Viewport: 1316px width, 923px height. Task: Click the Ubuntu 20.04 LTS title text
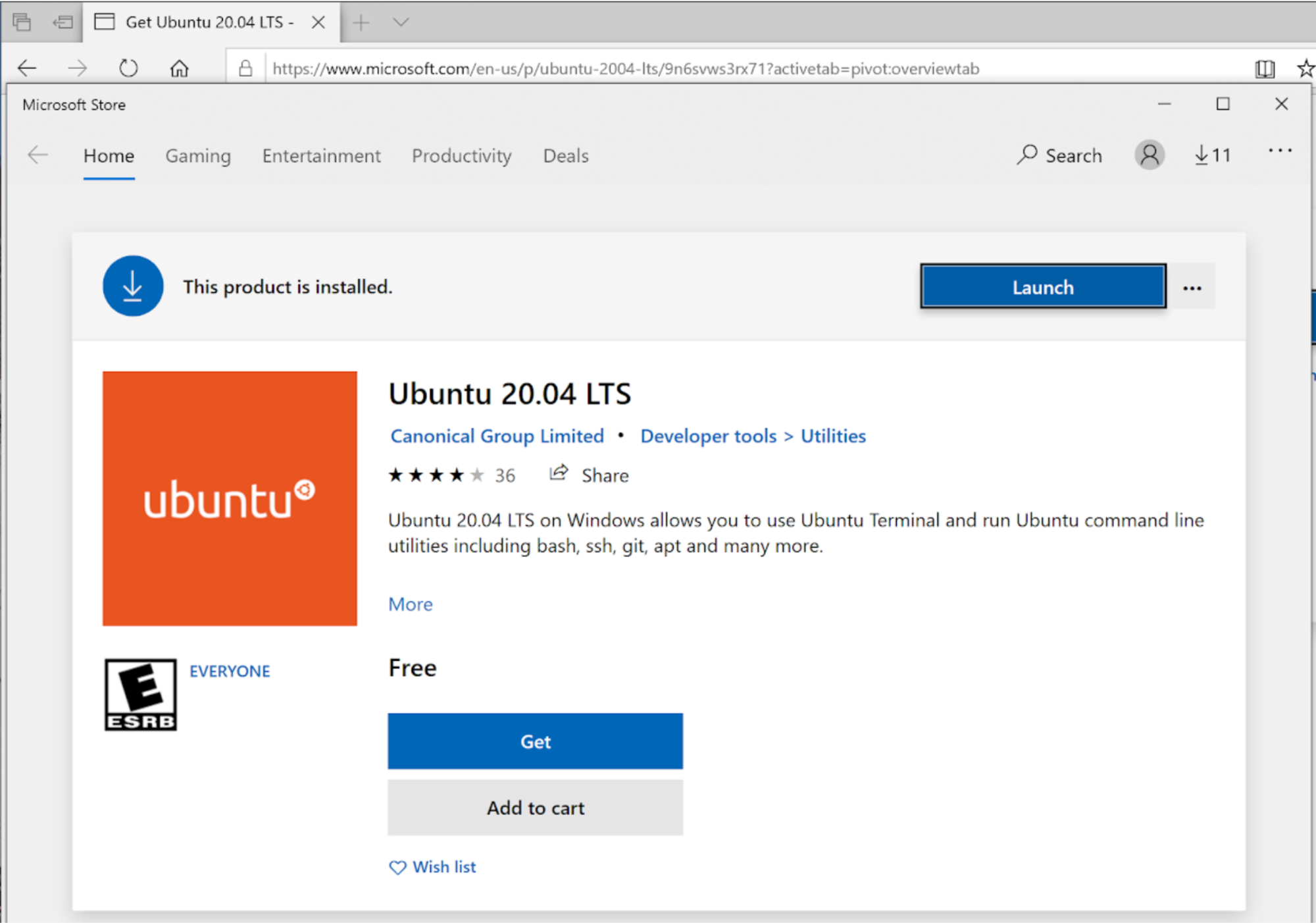click(x=510, y=394)
